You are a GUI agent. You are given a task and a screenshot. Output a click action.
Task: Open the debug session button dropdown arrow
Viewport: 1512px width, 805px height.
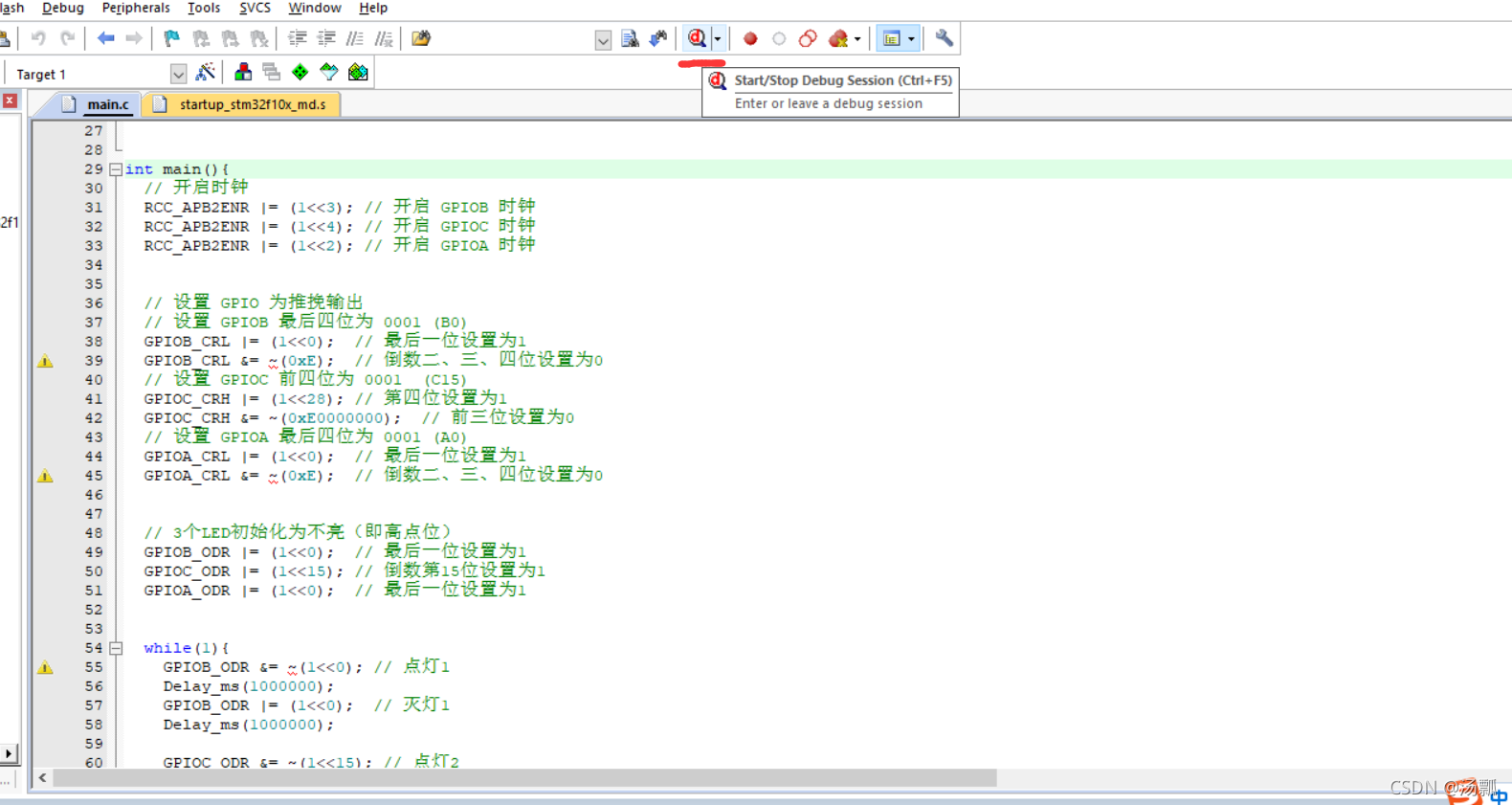coord(718,39)
